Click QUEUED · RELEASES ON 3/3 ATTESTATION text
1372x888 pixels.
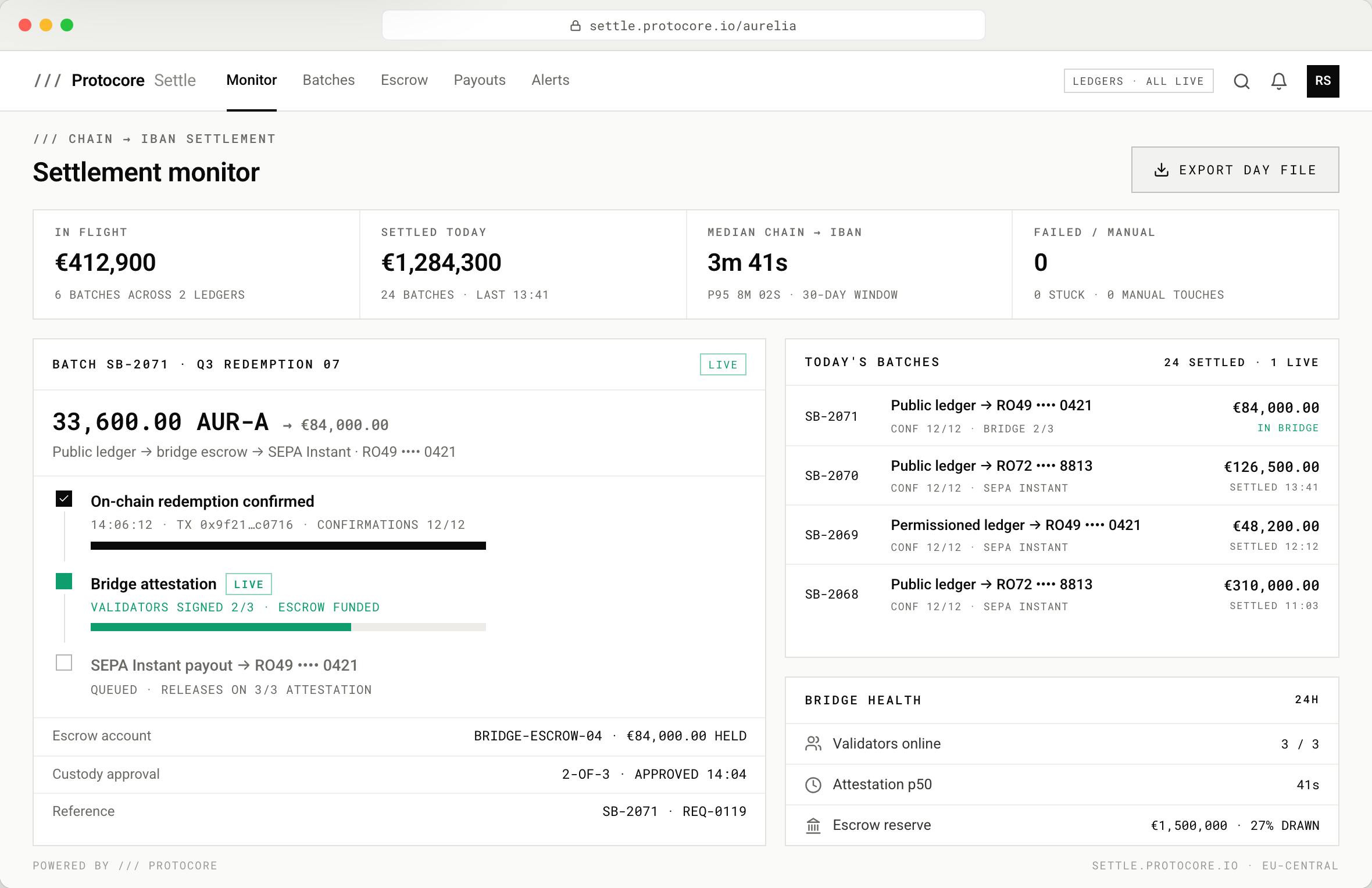[x=231, y=690]
